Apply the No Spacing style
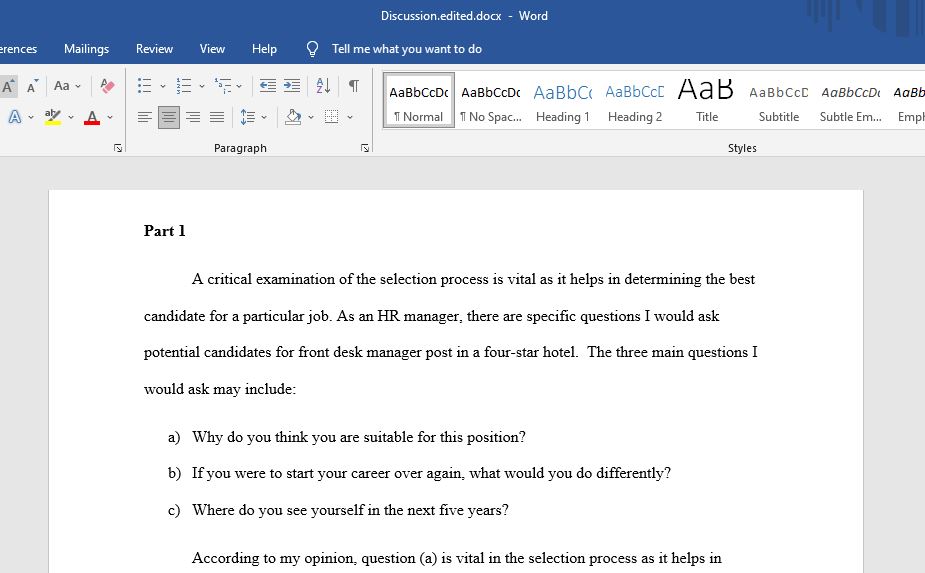Screen dimensions: 925x573 [491, 100]
